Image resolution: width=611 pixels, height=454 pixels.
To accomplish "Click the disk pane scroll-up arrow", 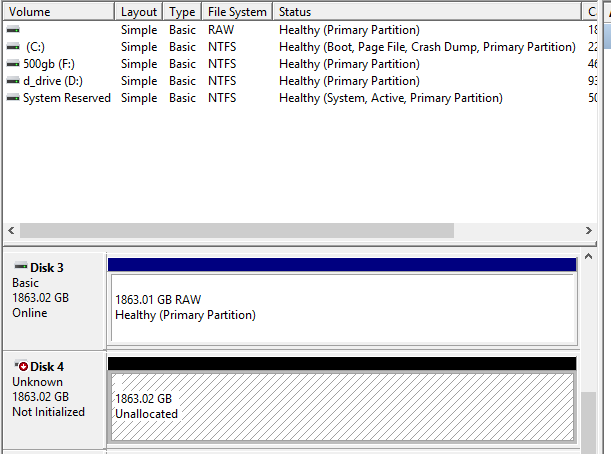I will tap(588, 256).
